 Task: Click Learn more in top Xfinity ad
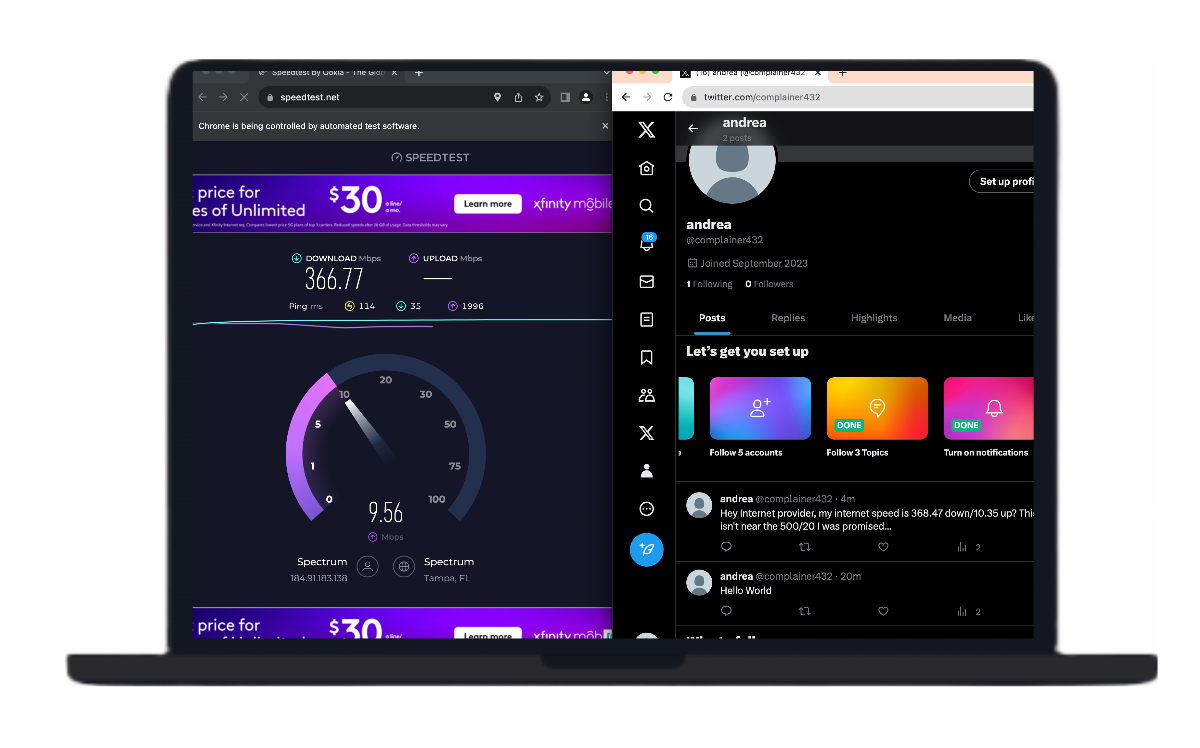click(x=488, y=204)
